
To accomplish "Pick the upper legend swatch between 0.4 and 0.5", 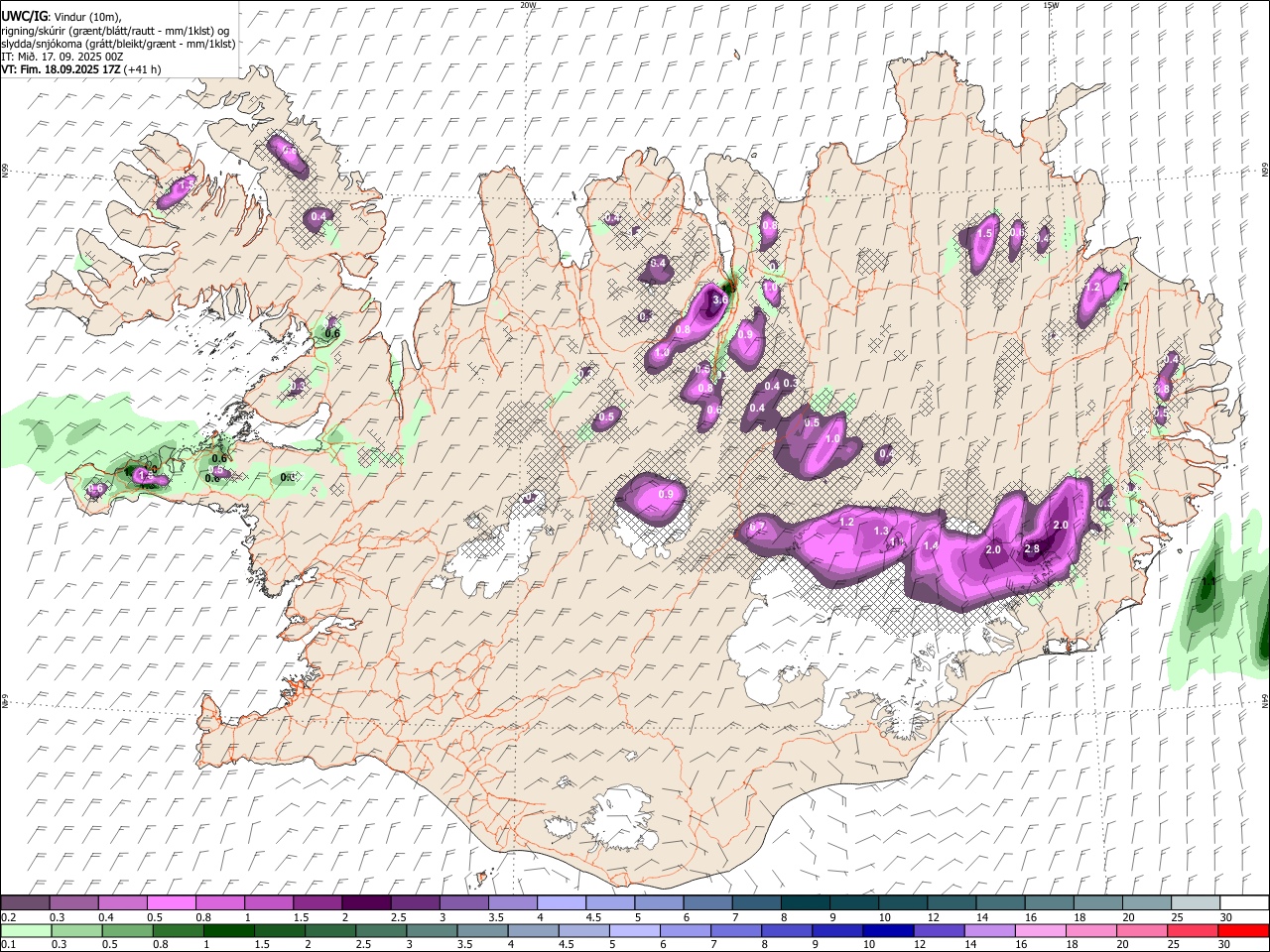I will click(123, 903).
